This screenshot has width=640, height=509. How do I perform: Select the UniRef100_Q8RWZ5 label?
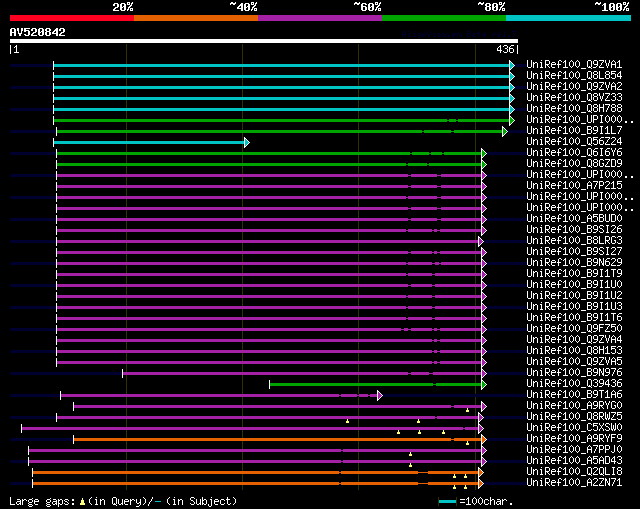(574, 417)
